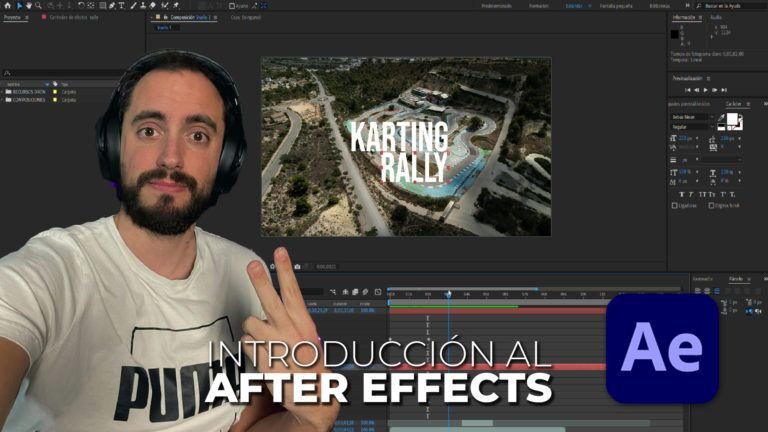Switch to the Carácter panel tab
The image size is (768, 432).
click(733, 104)
